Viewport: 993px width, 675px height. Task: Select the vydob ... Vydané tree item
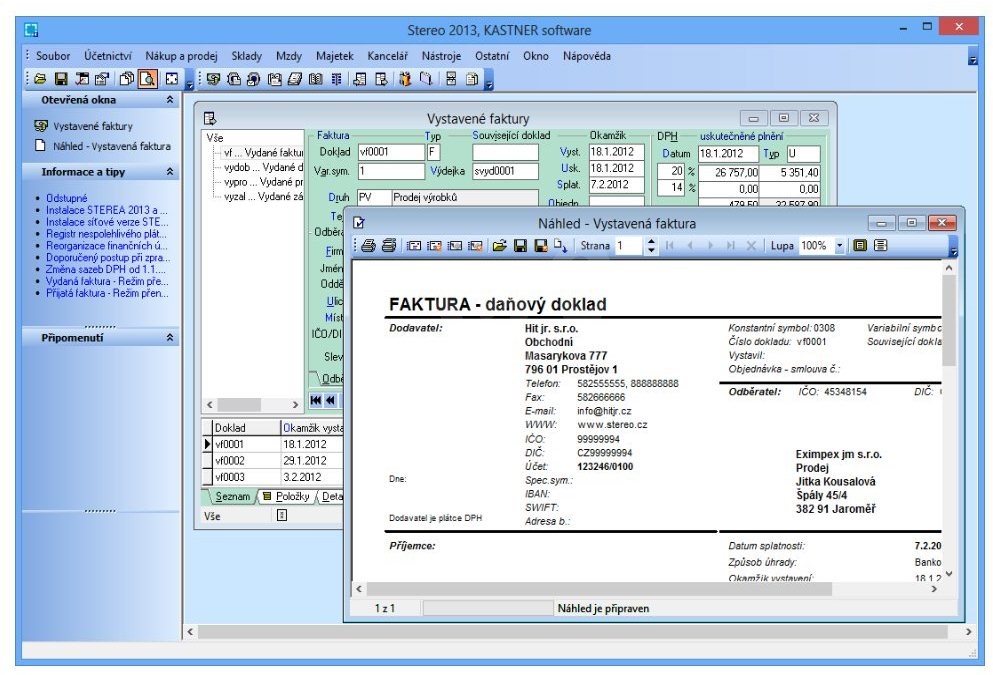tap(263, 167)
